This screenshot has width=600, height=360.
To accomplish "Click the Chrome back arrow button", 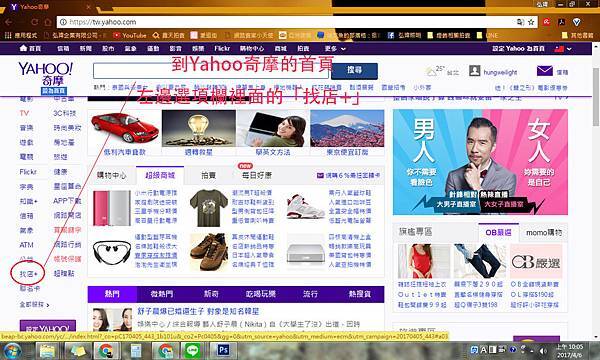I will tap(8, 22).
